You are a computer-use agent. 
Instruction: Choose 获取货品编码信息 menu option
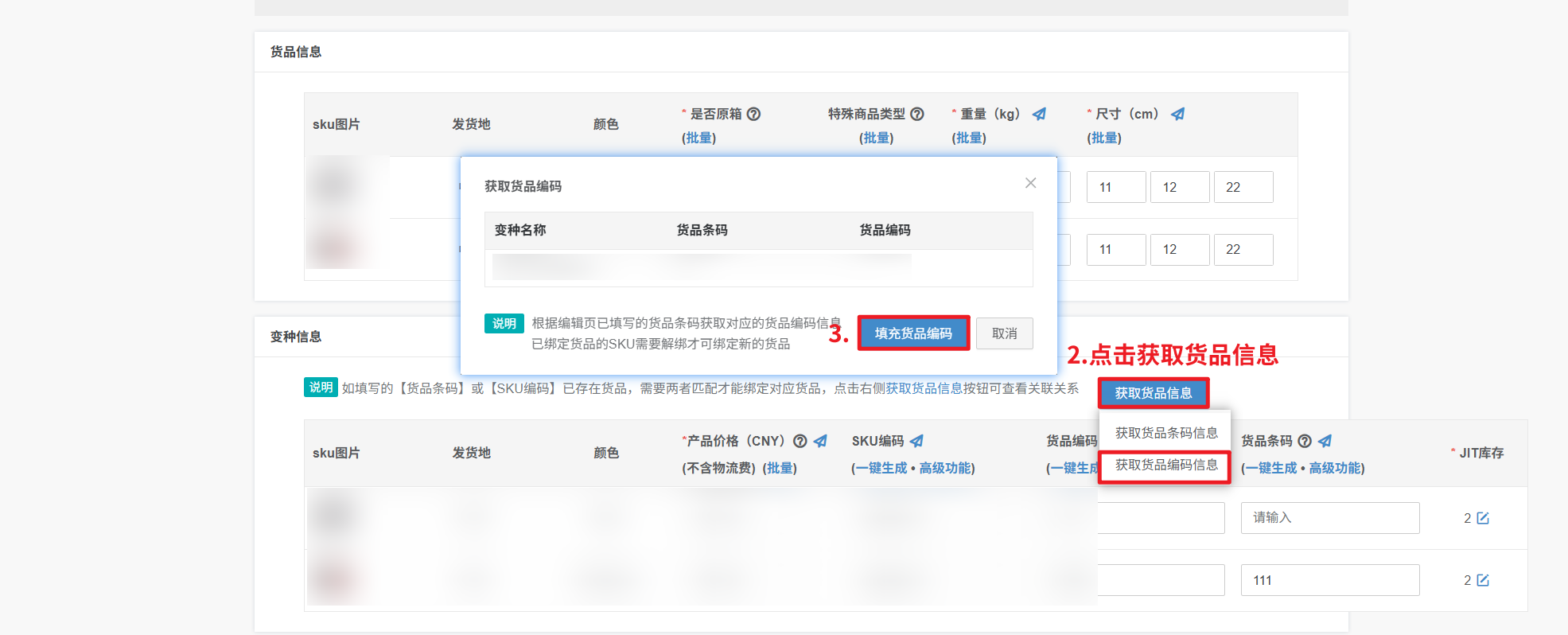click(1165, 465)
